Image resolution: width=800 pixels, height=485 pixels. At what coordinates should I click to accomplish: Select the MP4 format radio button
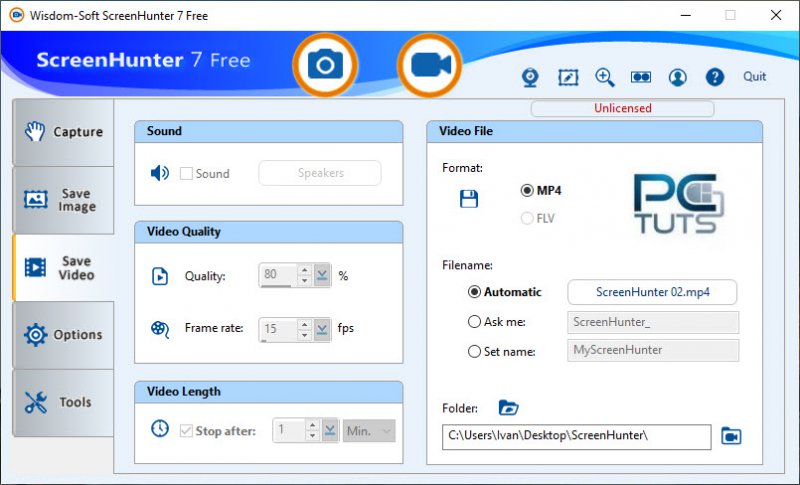click(527, 190)
